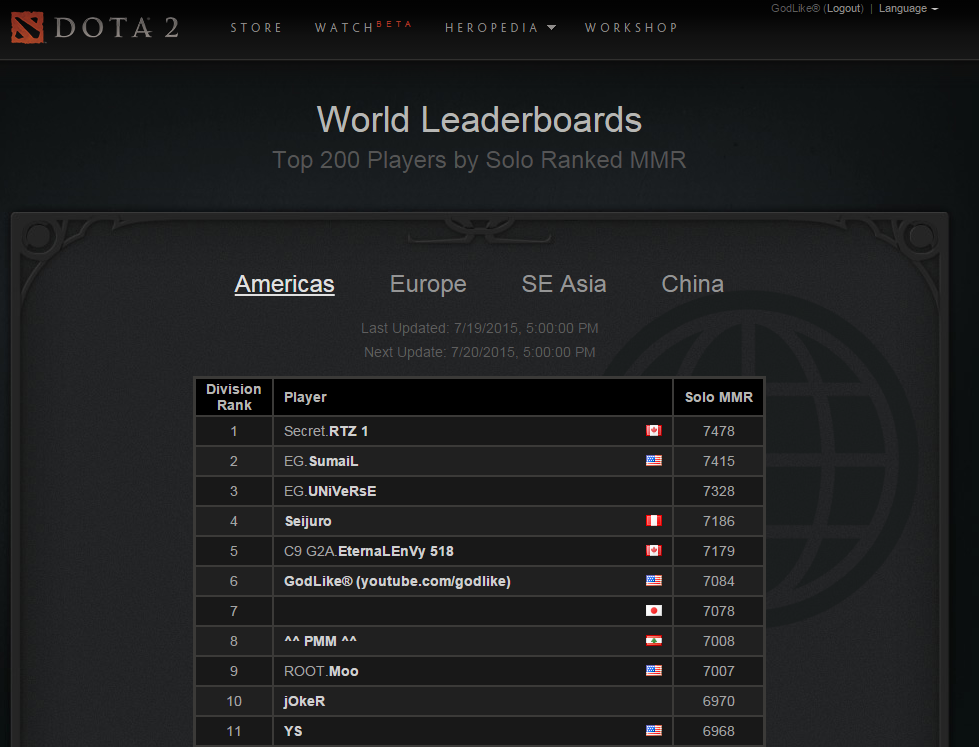The width and height of the screenshot is (979, 747).
Task: Click the US flag beside YS
Action: (x=654, y=730)
